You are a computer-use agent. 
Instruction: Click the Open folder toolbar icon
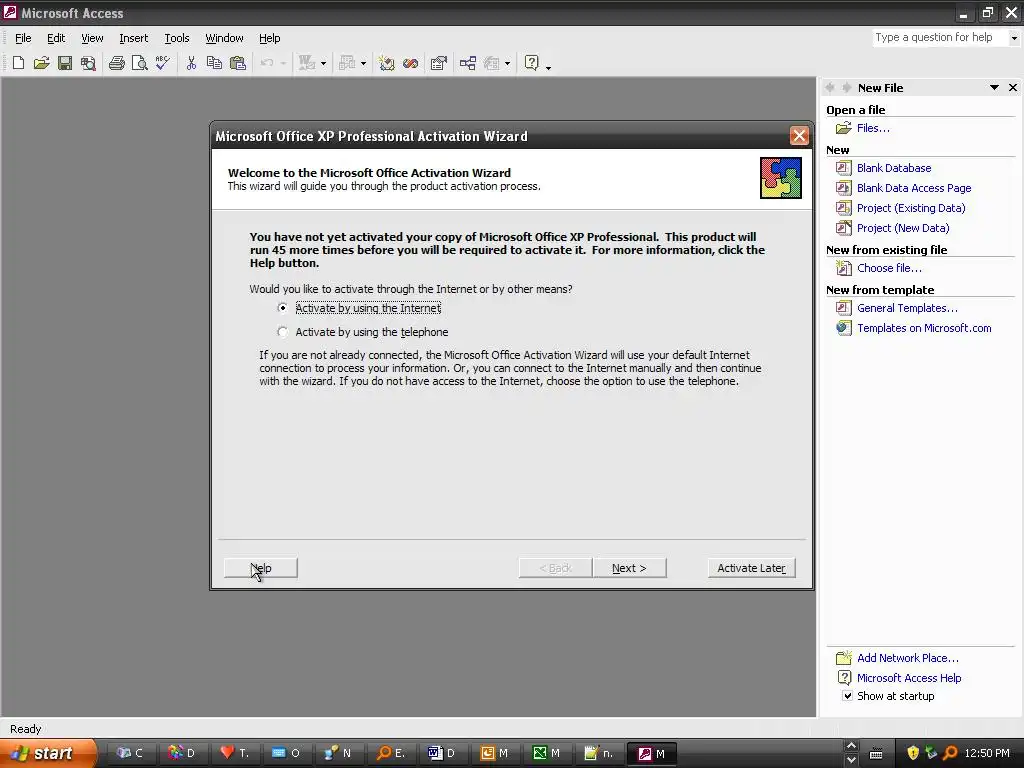click(42, 63)
